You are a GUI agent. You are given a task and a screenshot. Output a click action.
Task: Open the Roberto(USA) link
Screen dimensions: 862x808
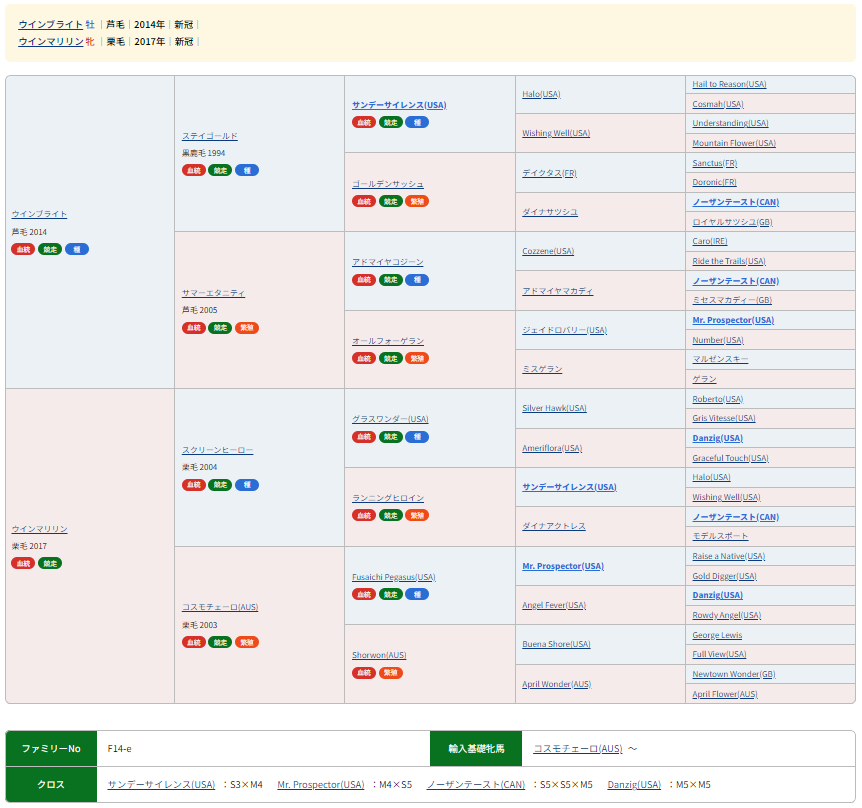coord(718,399)
